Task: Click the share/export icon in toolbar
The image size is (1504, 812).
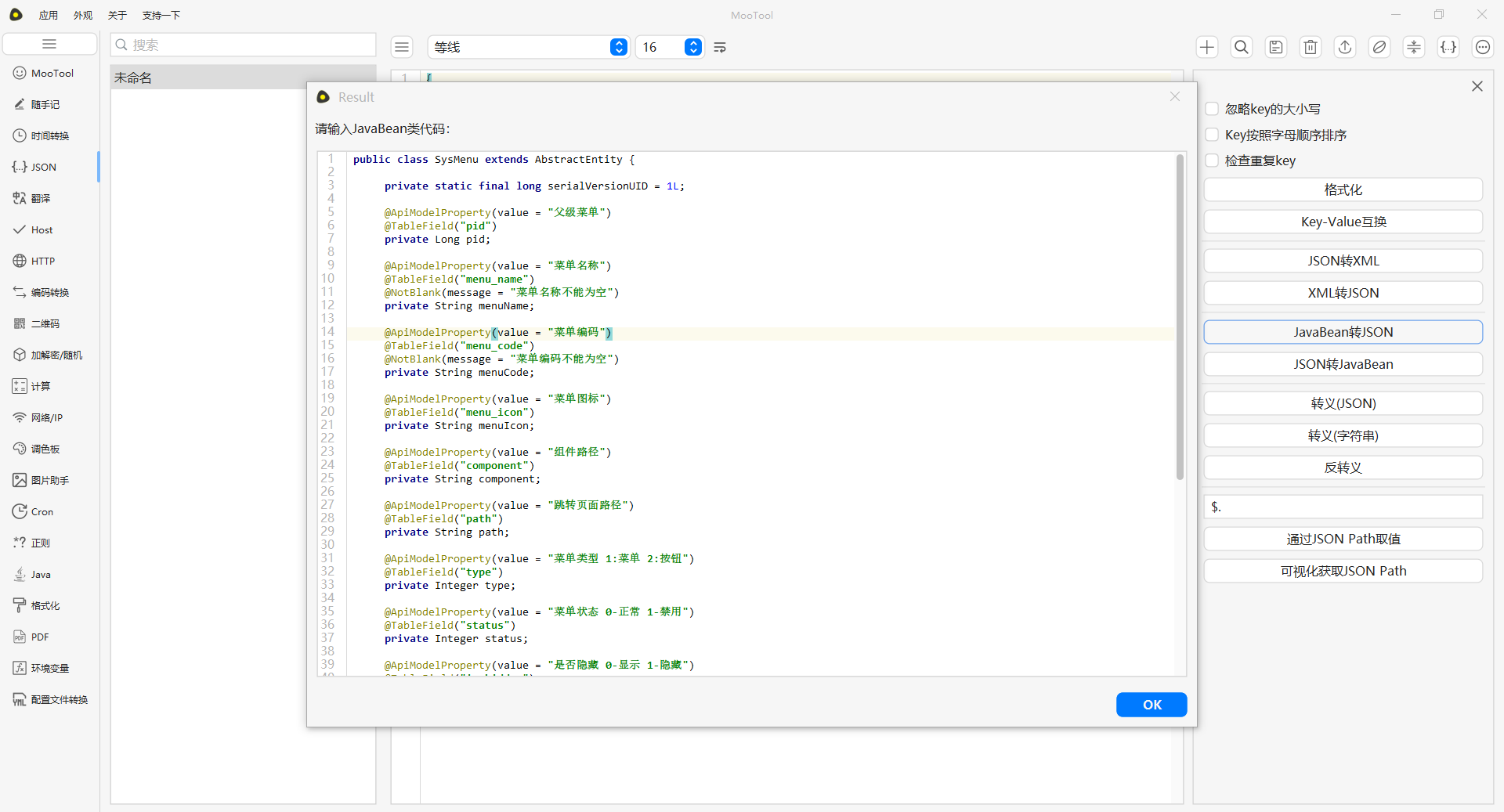Action: click(1344, 47)
